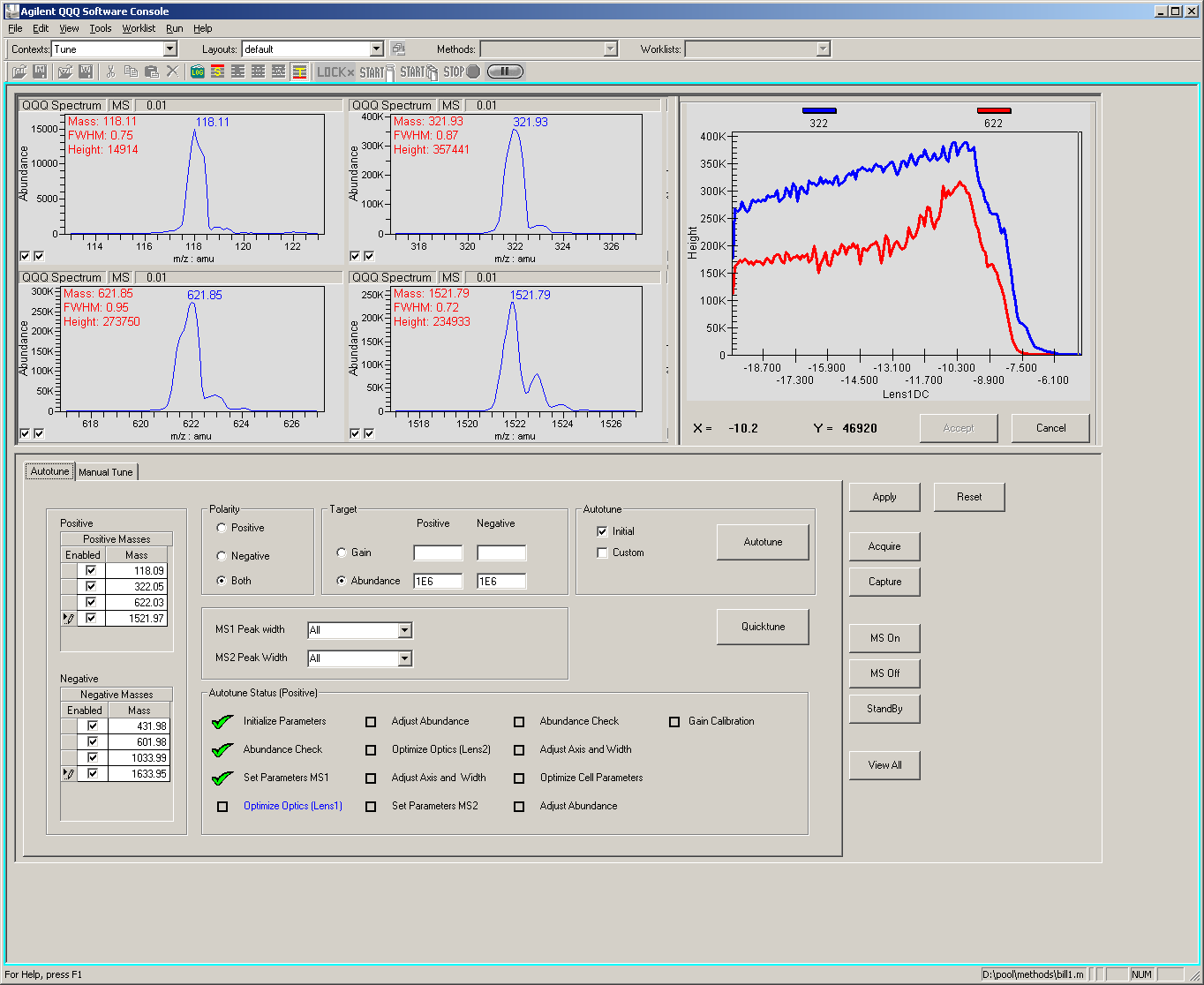This screenshot has height=985, width=1204.
Task: Open the Methods dropdown
Action: (611, 49)
